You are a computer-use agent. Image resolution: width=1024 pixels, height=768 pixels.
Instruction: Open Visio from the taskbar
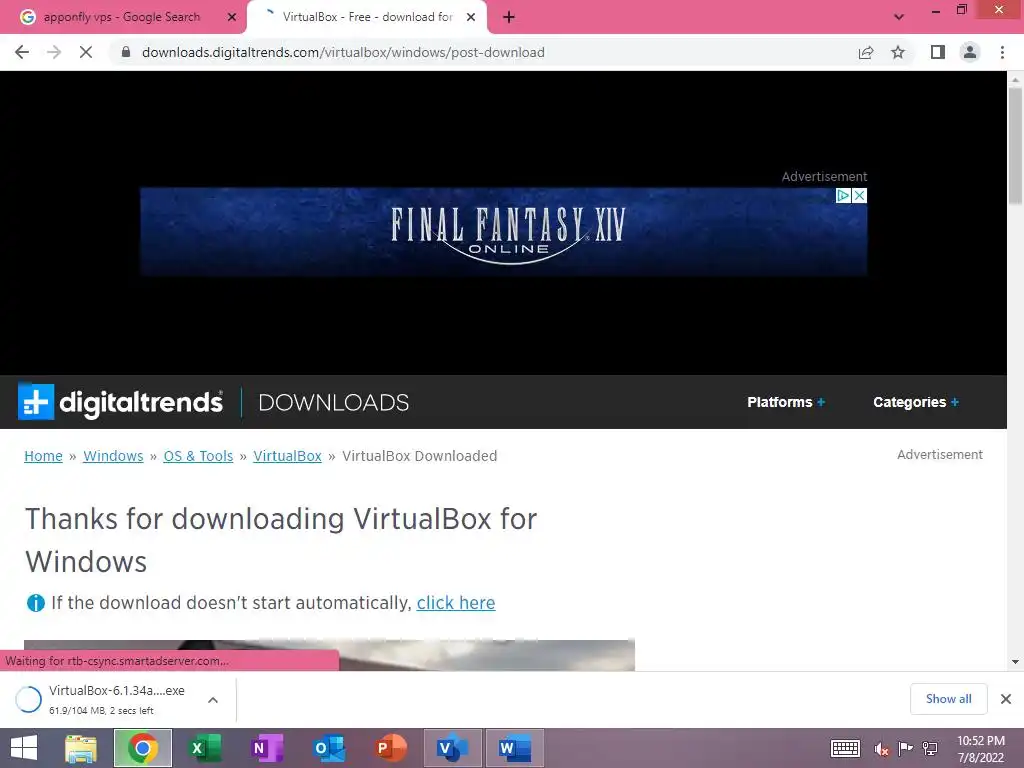coord(453,748)
